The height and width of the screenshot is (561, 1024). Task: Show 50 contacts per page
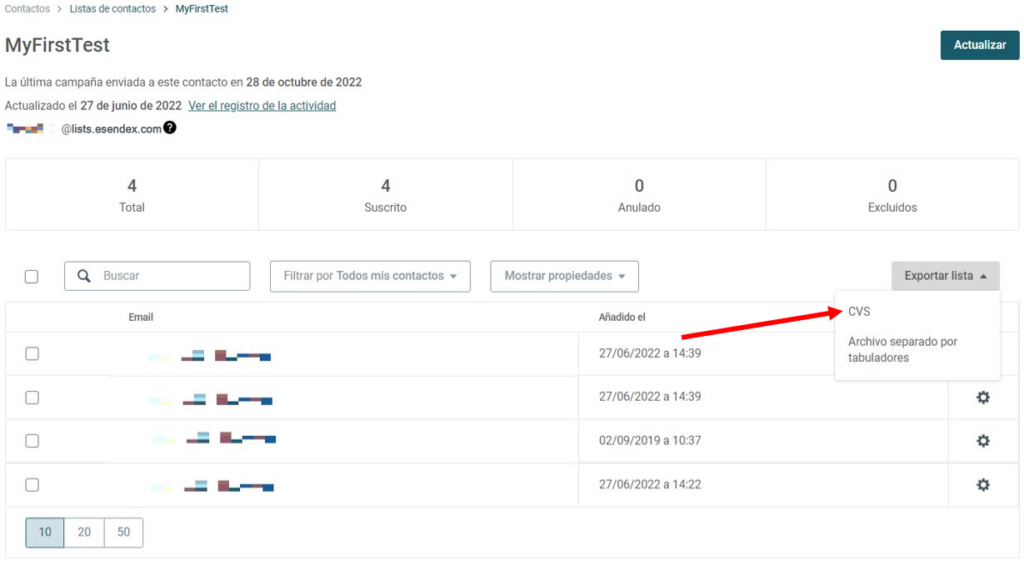123,532
